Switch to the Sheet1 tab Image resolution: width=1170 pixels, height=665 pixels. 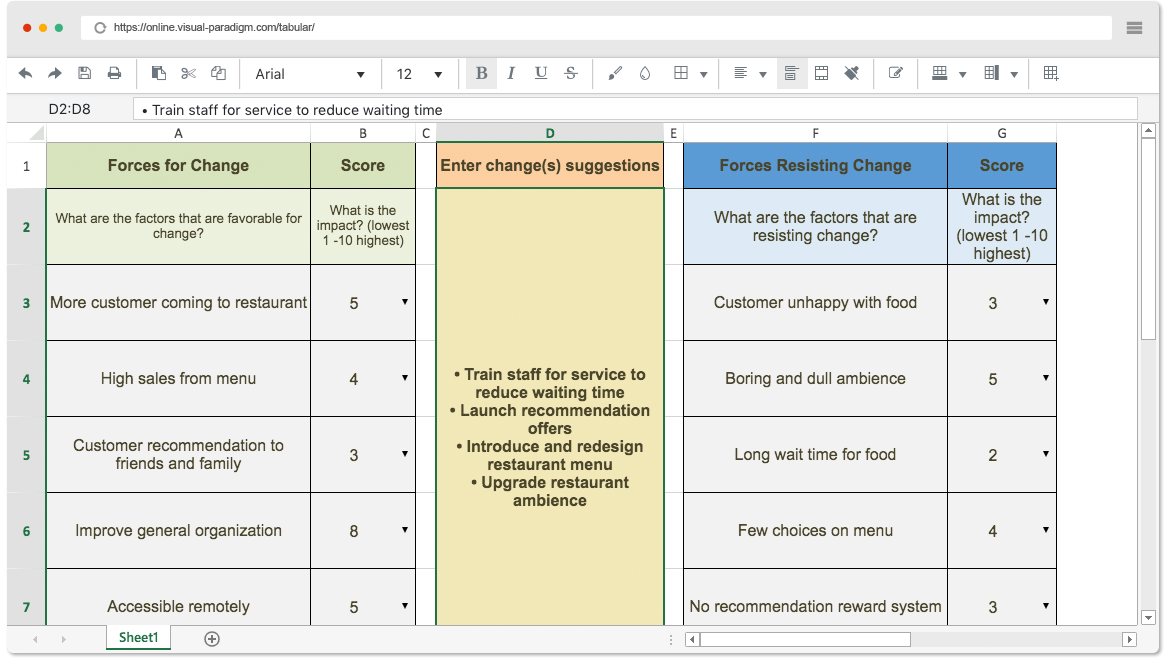139,637
